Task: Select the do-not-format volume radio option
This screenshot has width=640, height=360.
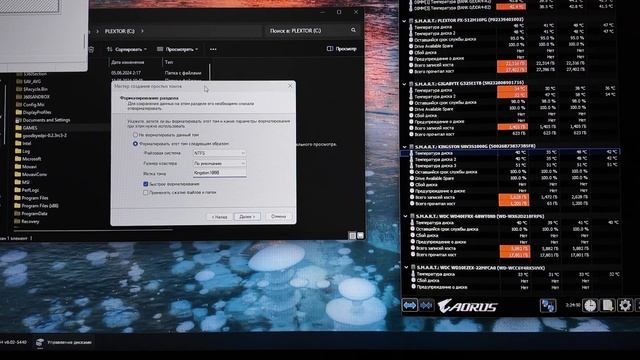Action: click(135, 134)
